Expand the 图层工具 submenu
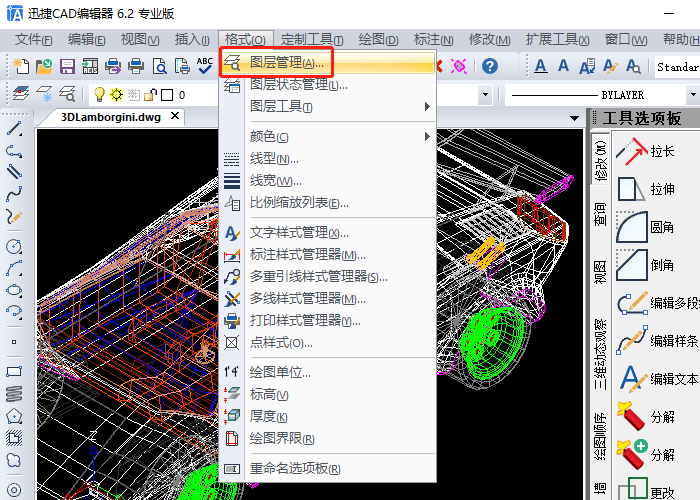Screen dimensions: 700x500 coord(329,106)
